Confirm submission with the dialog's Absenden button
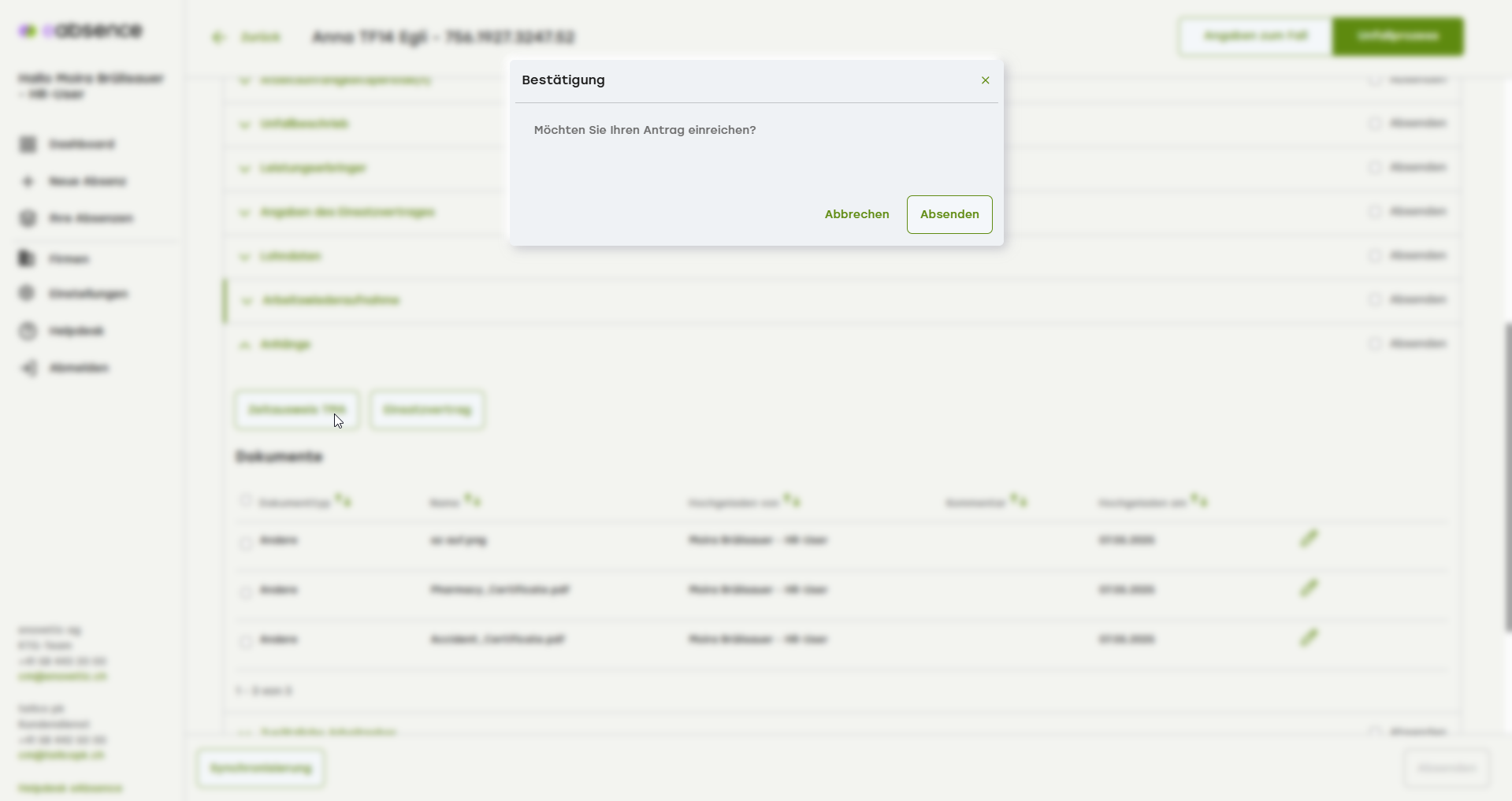 [x=949, y=214]
